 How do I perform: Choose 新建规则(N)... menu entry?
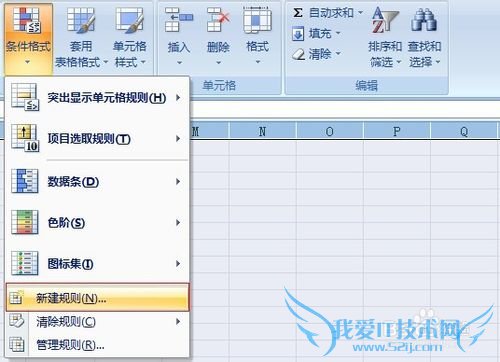97,298
